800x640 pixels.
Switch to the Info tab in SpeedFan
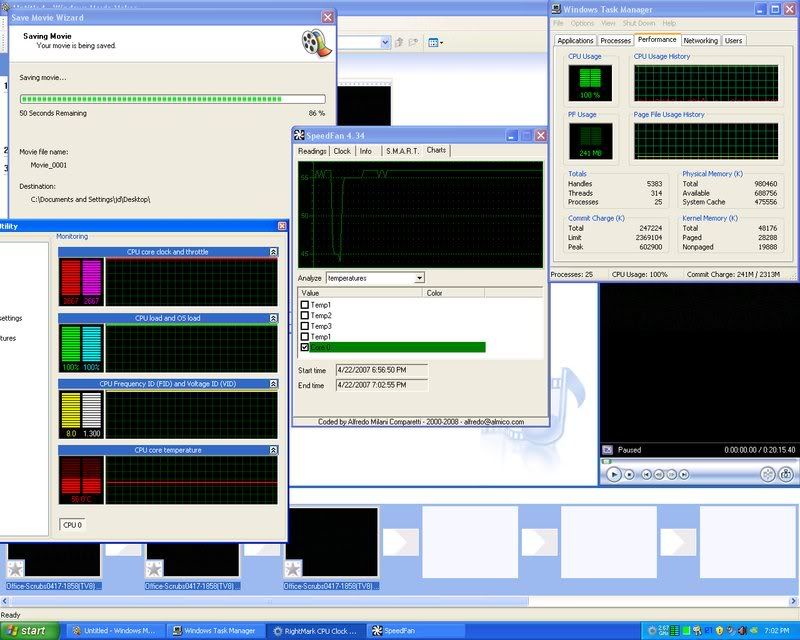tap(365, 151)
